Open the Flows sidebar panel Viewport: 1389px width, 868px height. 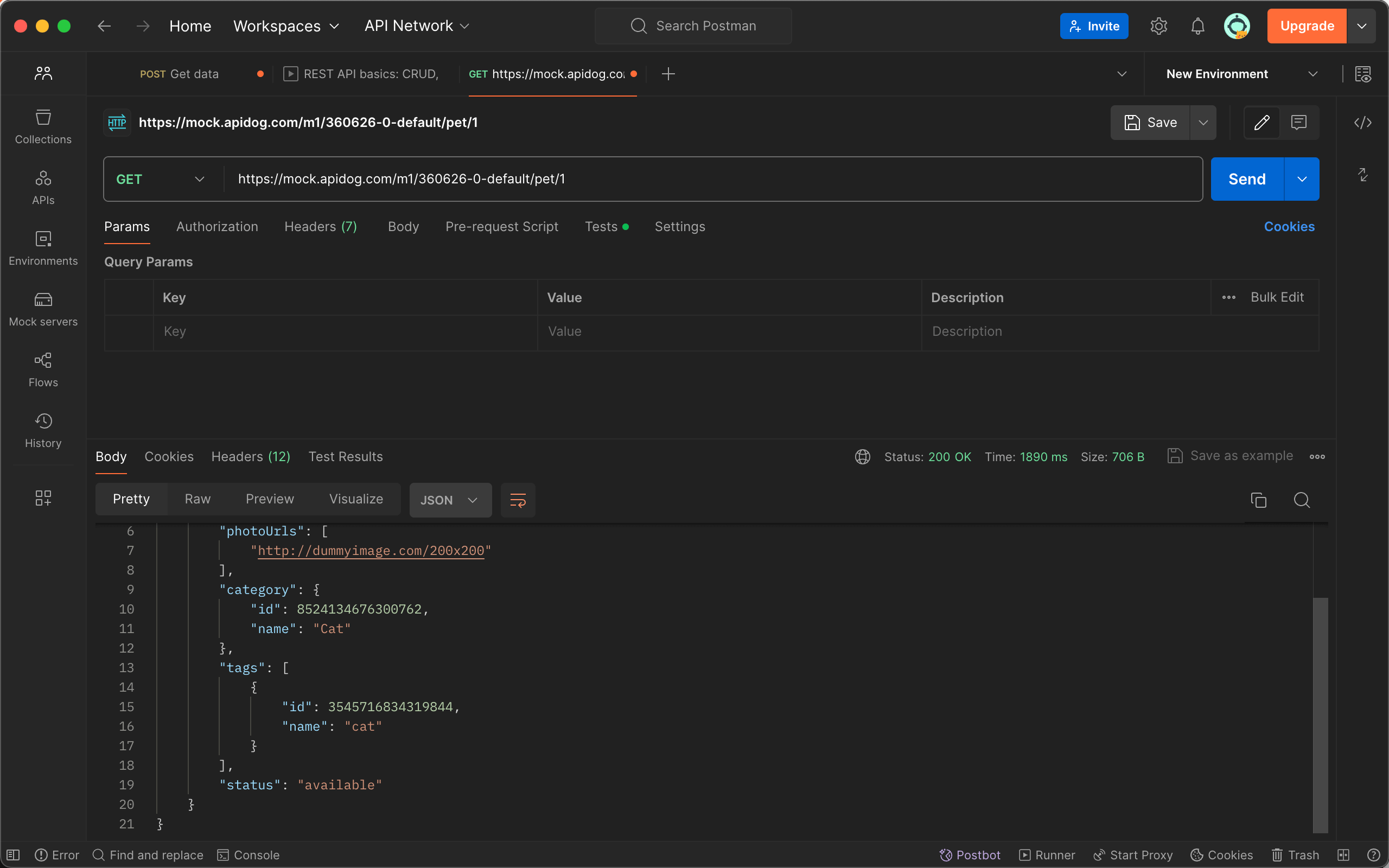click(x=43, y=371)
